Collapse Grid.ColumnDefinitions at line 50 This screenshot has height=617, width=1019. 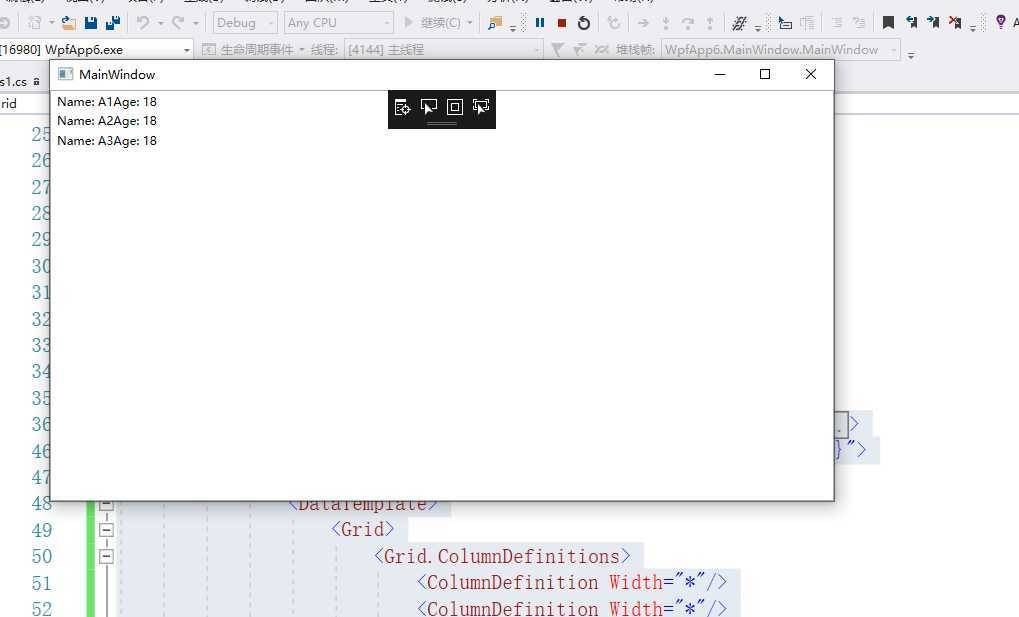point(107,557)
